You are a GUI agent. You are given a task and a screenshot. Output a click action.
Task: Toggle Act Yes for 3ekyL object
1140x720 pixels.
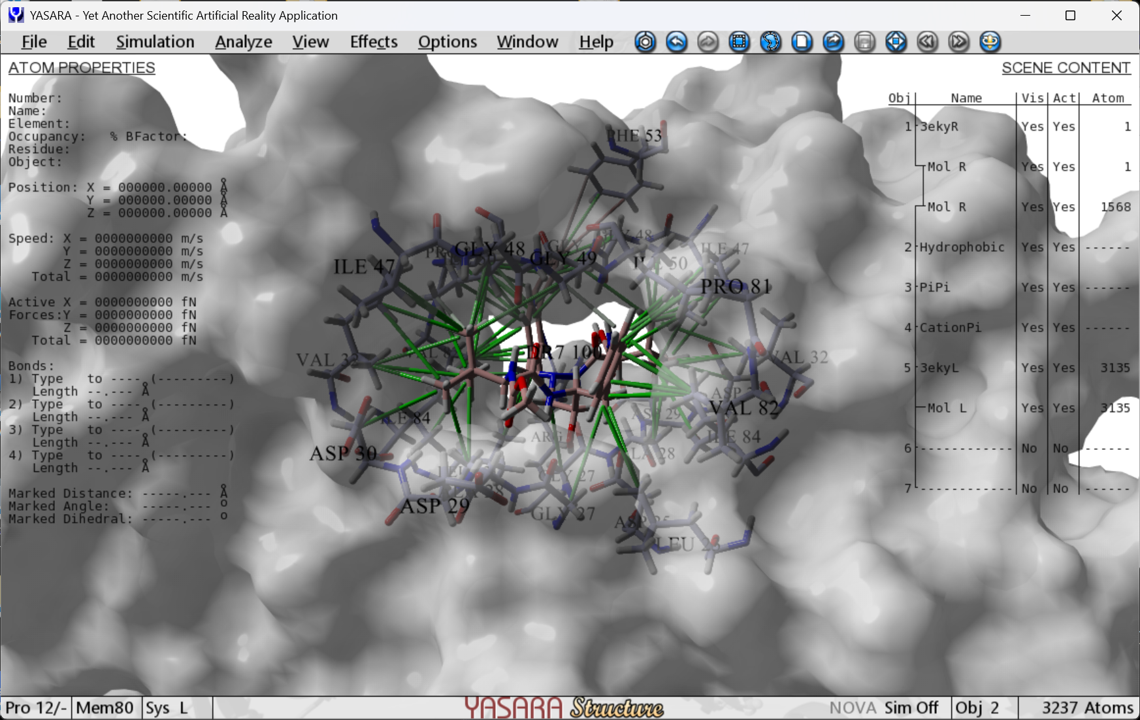(x=1064, y=368)
